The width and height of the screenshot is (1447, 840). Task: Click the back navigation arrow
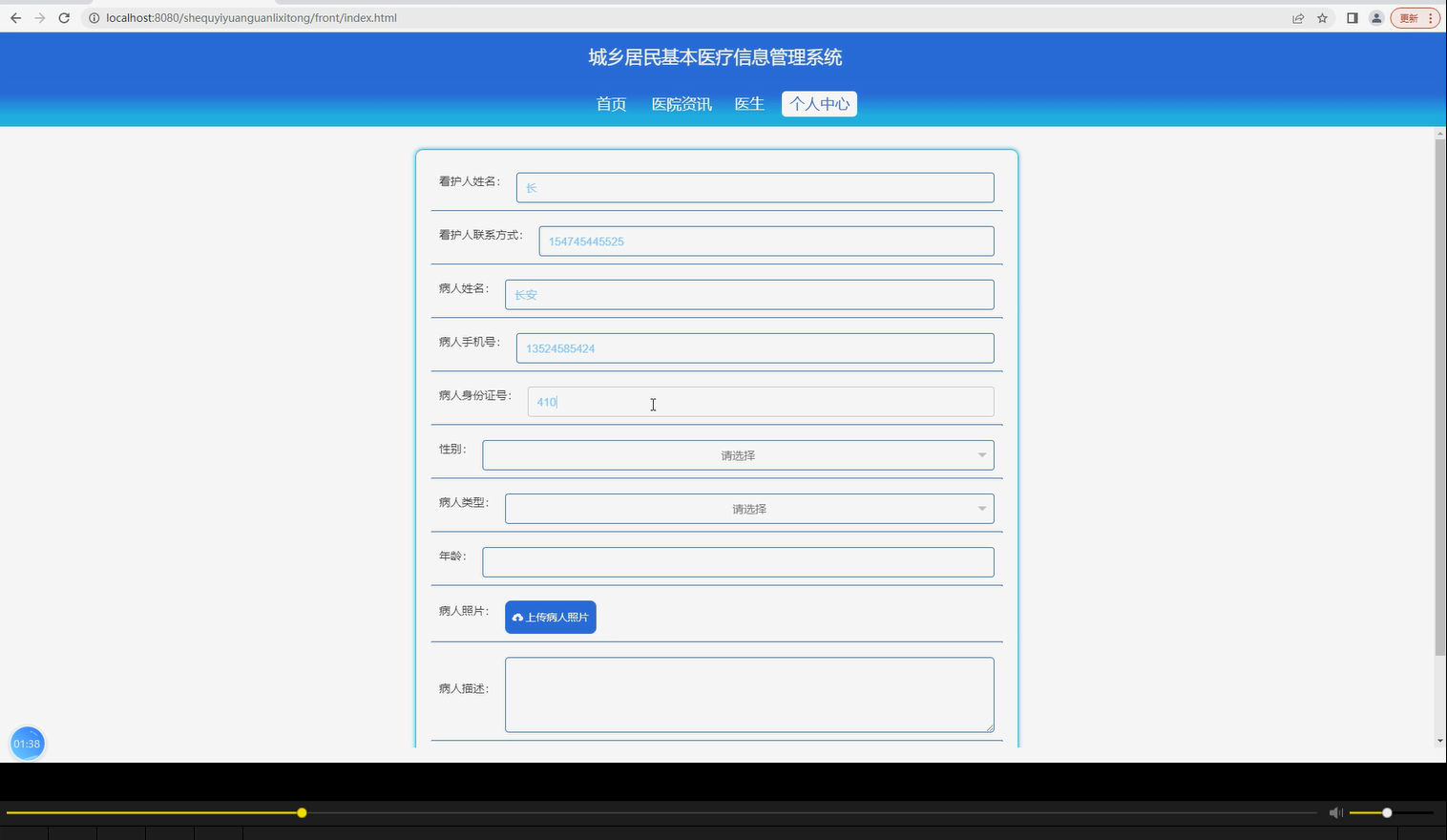(14, 17)
